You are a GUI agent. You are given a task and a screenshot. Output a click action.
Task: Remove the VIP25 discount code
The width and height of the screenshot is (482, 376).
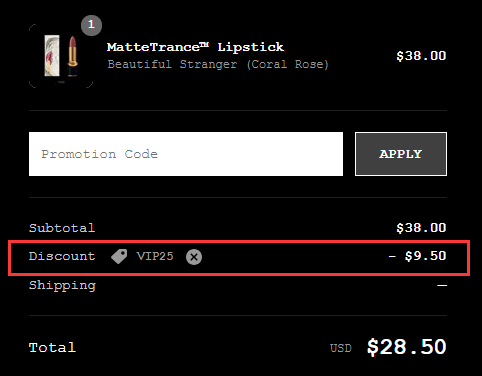[x=194, y=257]
